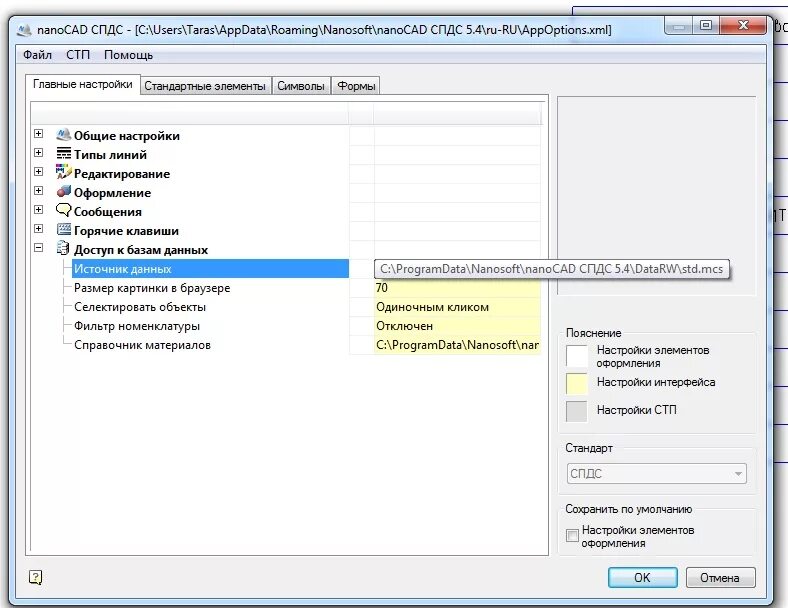Viewport: 788px width, 608px height.
Task: Click the Доступ к базам данных label
Action: coord(141,250)
